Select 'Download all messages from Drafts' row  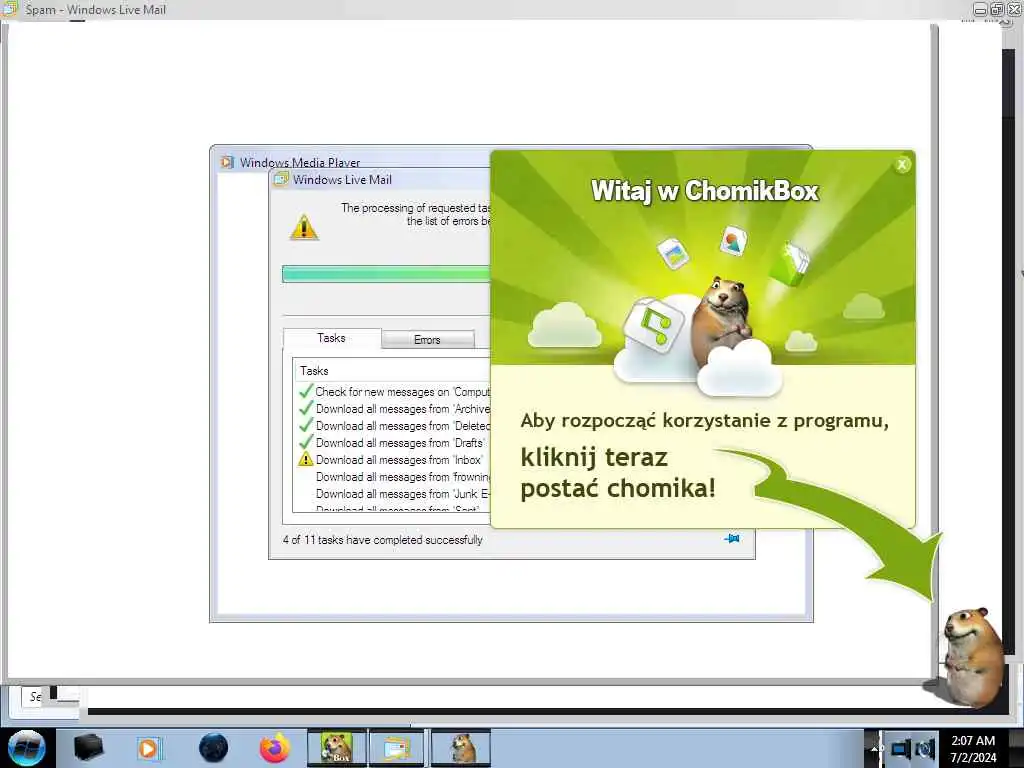[x=394, y=443]
